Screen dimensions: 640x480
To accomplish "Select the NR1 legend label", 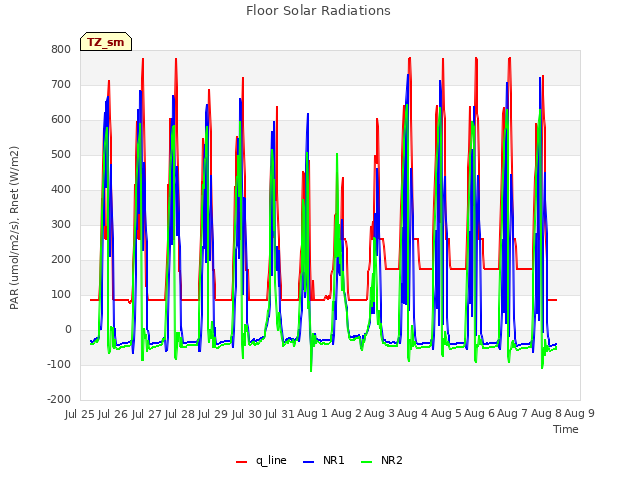I will [333, 460].
